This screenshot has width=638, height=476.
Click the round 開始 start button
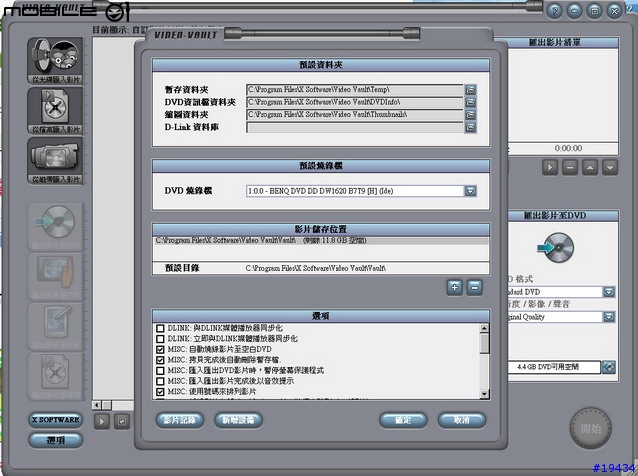(590, 428)
